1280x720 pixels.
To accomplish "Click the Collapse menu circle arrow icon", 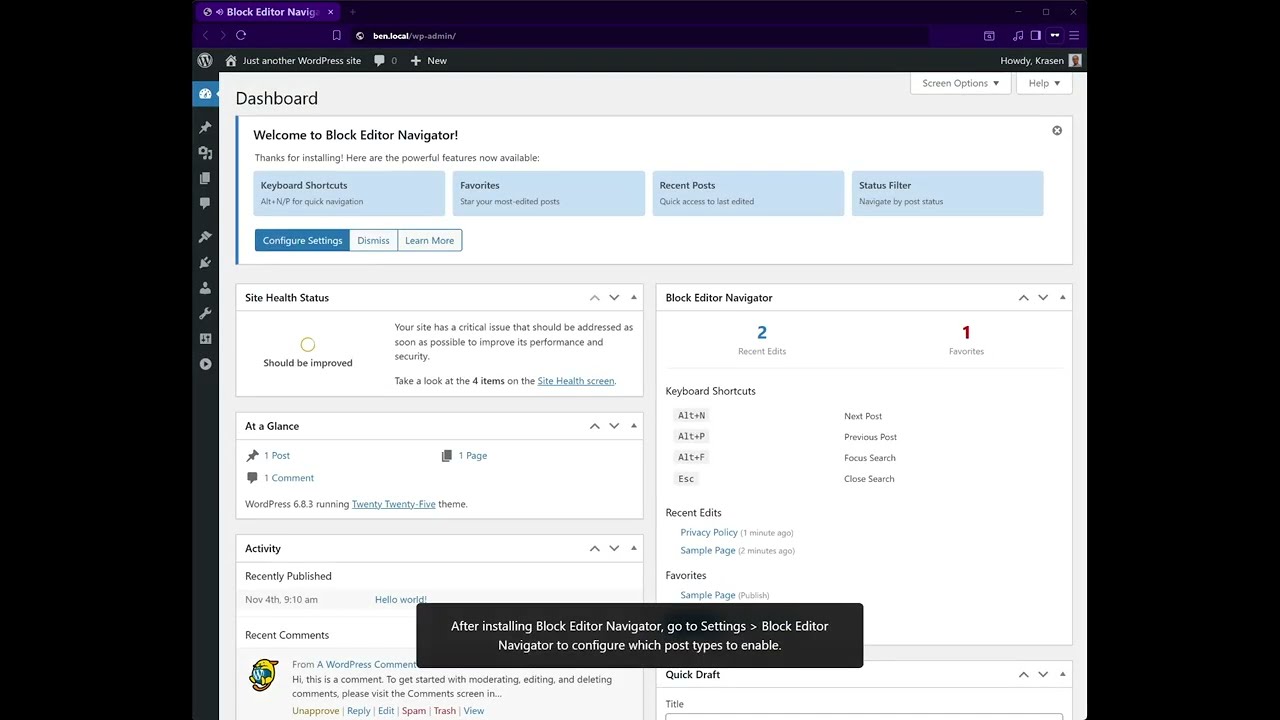I will click(x=205, y=364).
